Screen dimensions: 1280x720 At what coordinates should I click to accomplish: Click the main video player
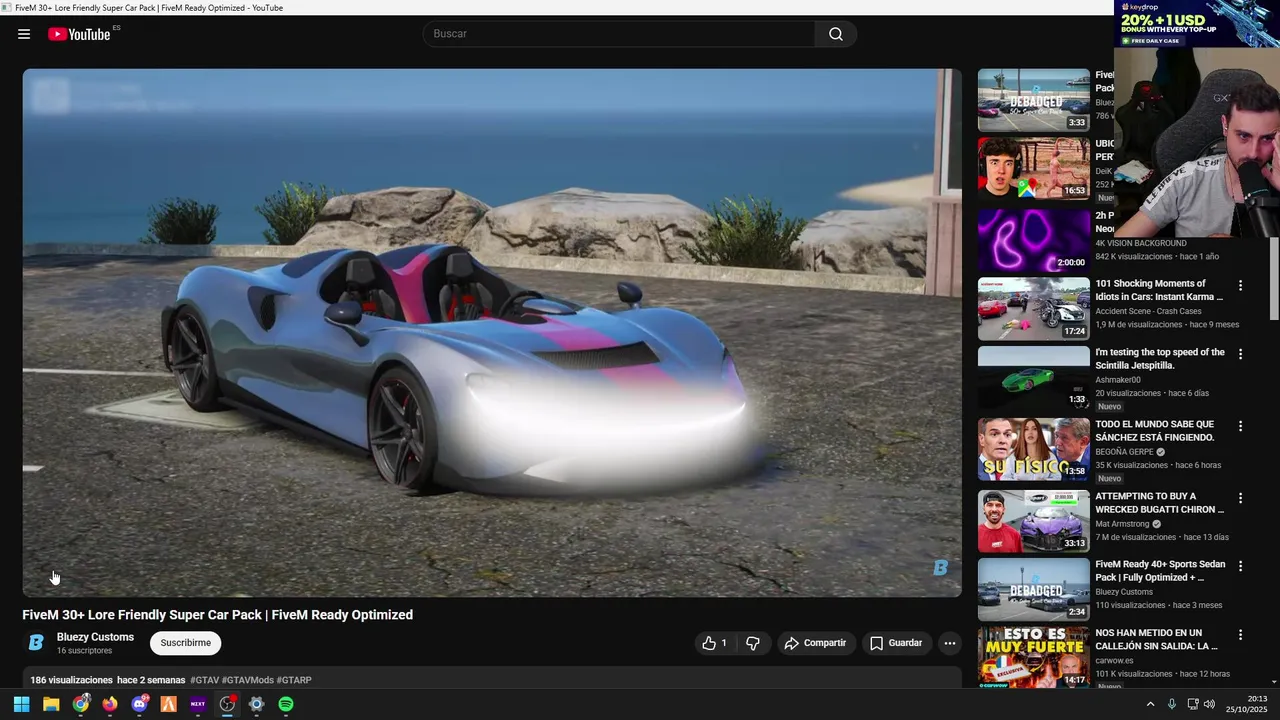coord(492,333)
